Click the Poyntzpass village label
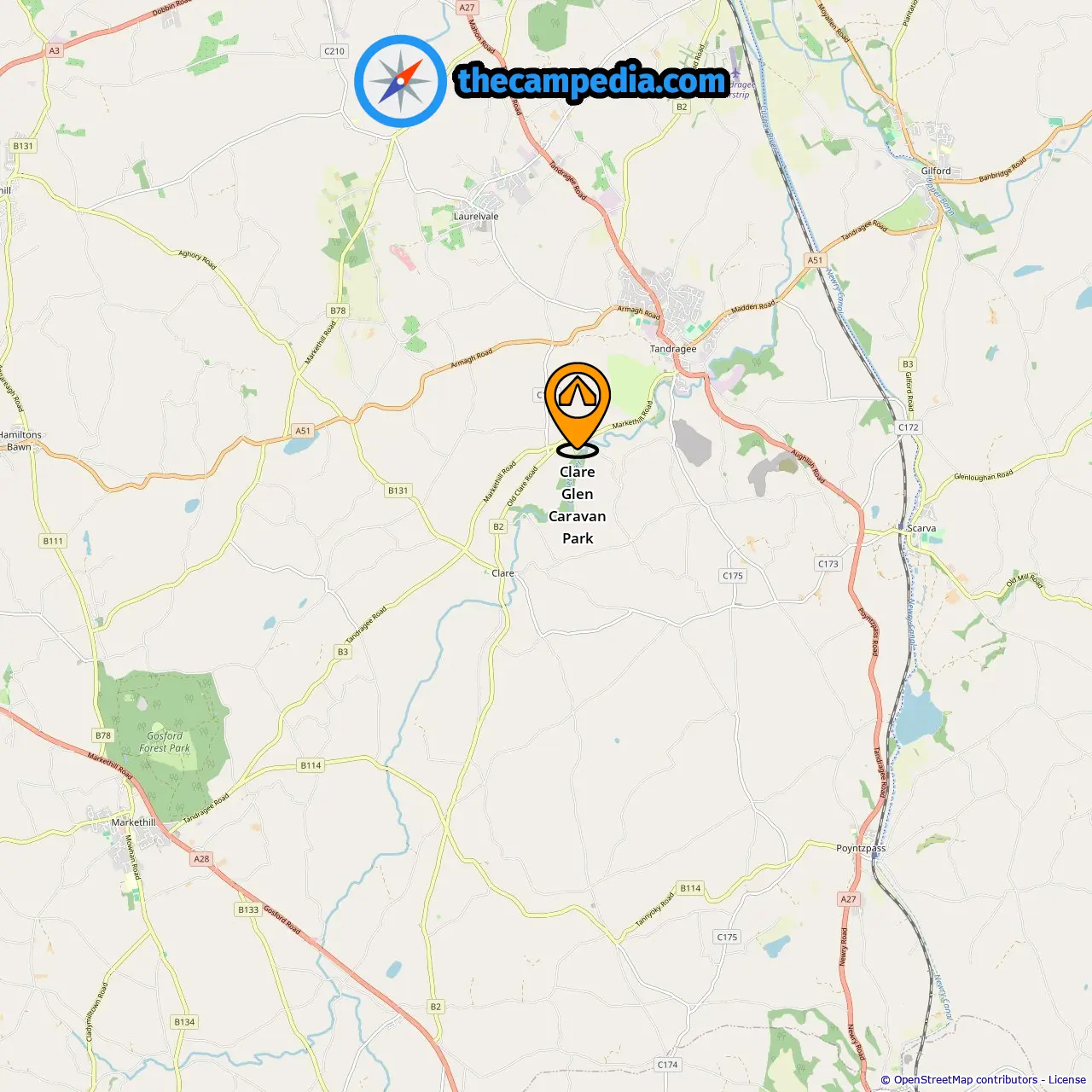Image resolution: width=1092 pixels, height=1092 pixels. (861, 848)
